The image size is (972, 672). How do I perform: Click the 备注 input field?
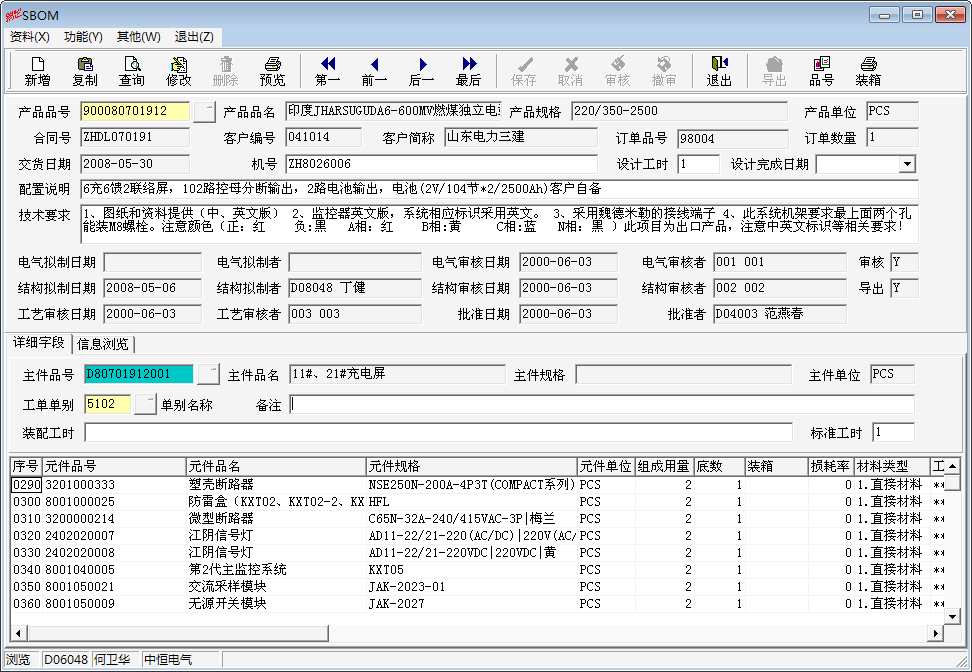coord(602,404)
